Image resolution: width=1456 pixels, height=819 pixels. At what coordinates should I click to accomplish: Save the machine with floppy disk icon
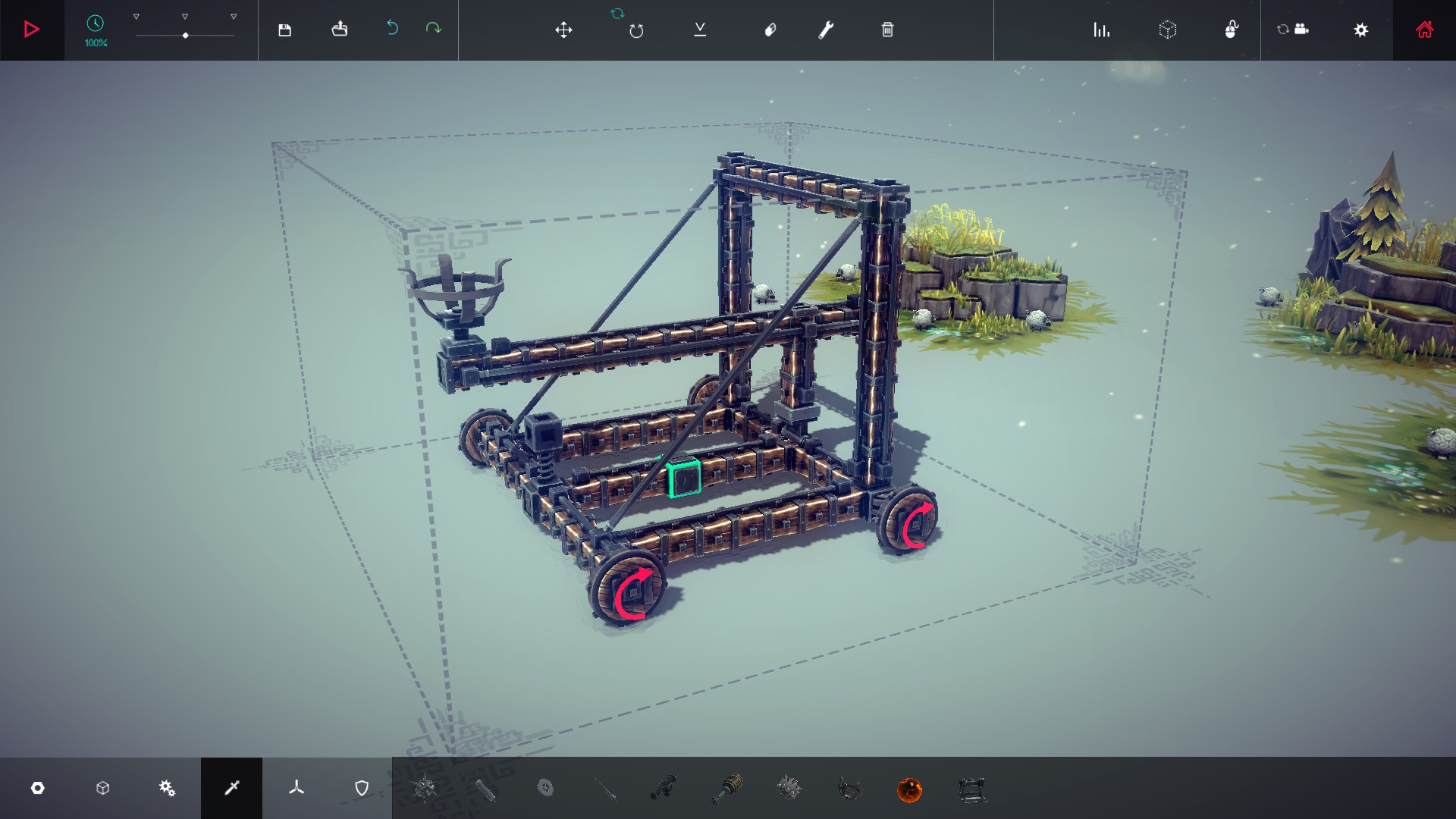(x=284, y=30)
